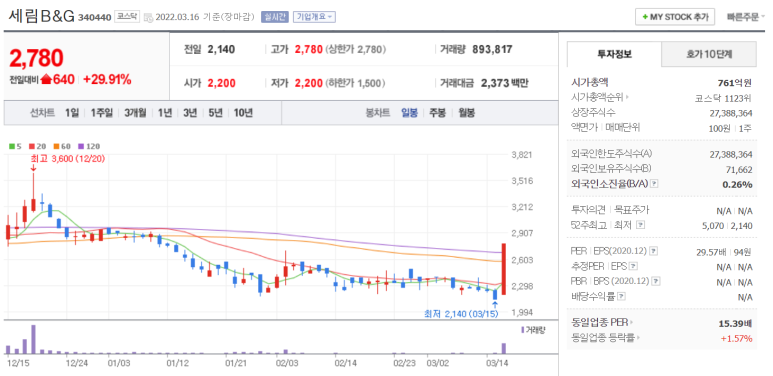Click the tall red candlestick at 03/16
The width and height of the screenshot is (773, 376).
click(503, 269)
